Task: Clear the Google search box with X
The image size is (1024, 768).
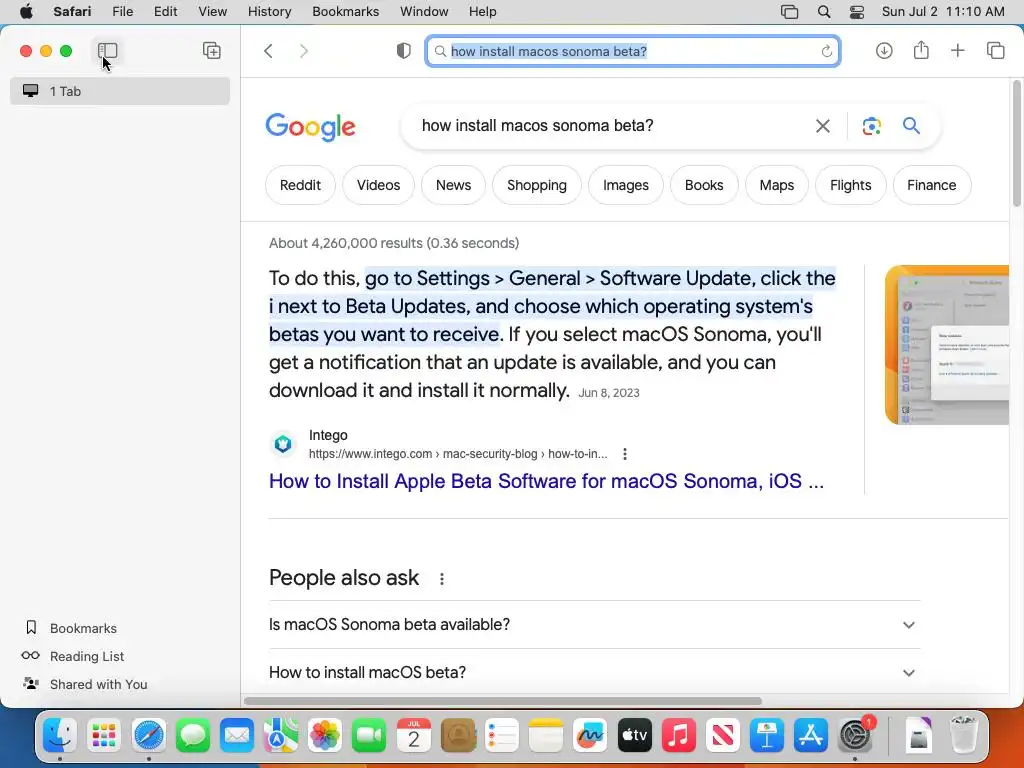Action: (x=823, y=126)
